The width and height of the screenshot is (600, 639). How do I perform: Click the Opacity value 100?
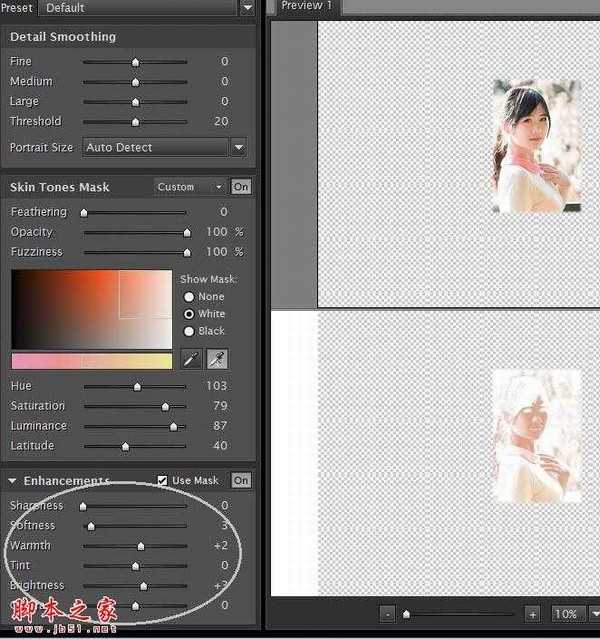pyautogui.click(x=216, y=231)
